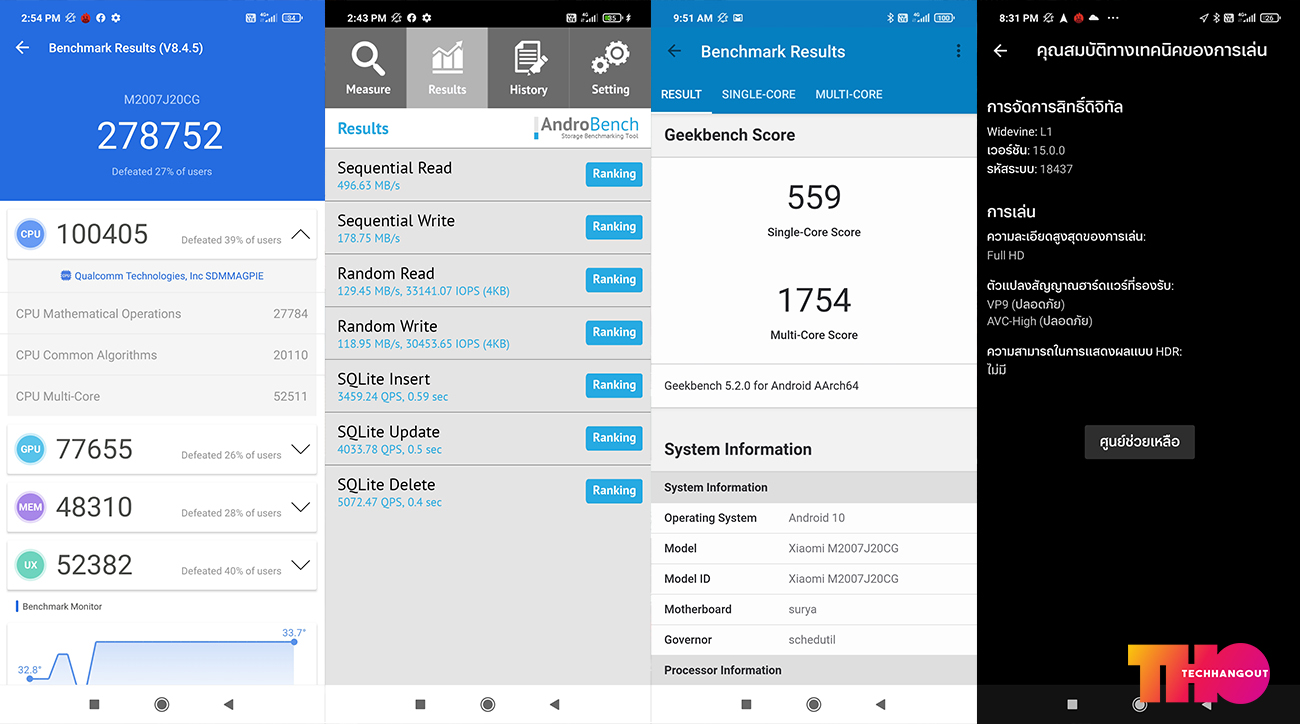Tap the MEM score badge icon
Viewport: 1300px width, 724px height.
(x=31, y=507)
